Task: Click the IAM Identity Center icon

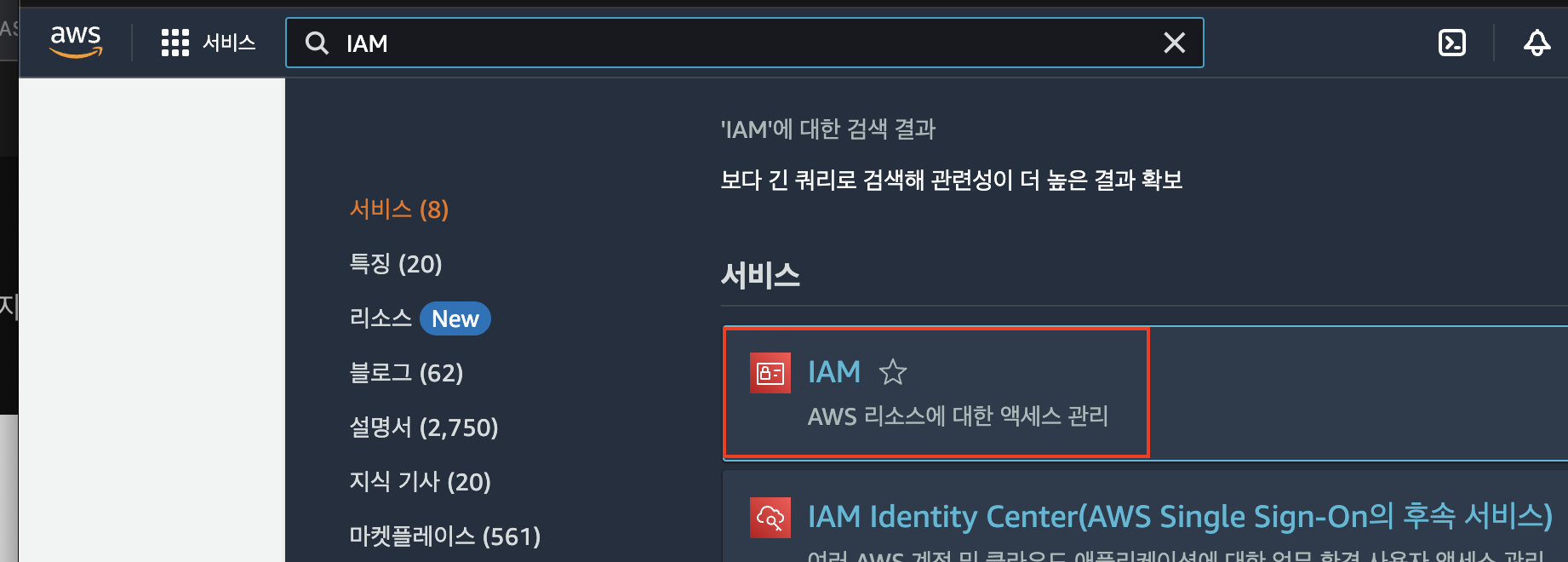Action: tap(770, 518)
